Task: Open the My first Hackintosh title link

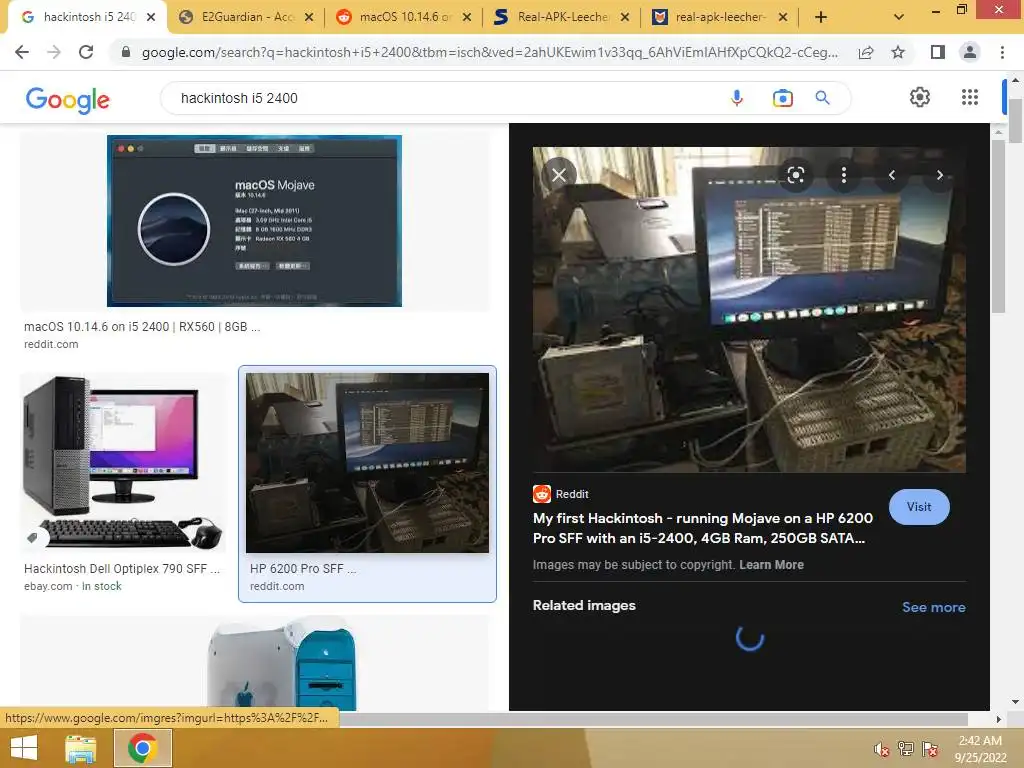Action: [x=703, y=528]
